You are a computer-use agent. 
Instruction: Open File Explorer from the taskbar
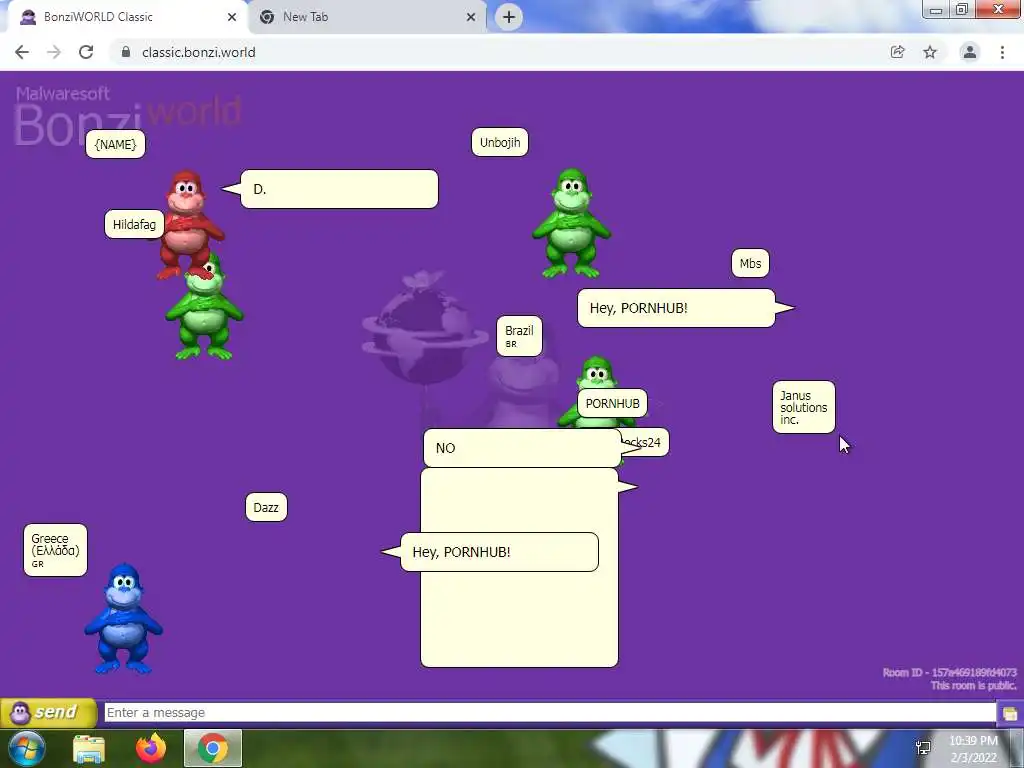89,748
